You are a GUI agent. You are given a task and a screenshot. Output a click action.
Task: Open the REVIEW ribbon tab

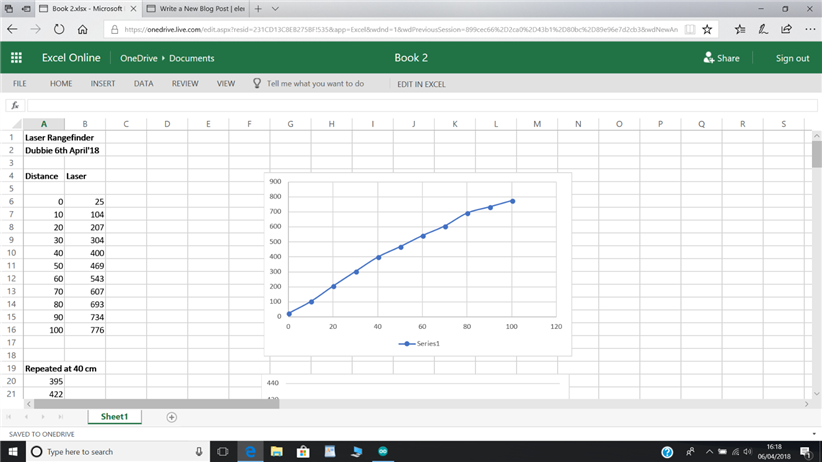[185, 83]
